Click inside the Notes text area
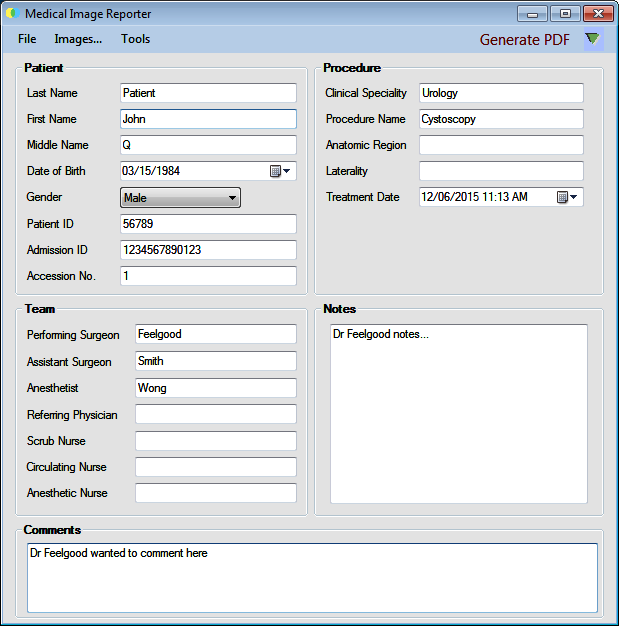The height and width of the screenshot is (626, 619). pos(459,414)
